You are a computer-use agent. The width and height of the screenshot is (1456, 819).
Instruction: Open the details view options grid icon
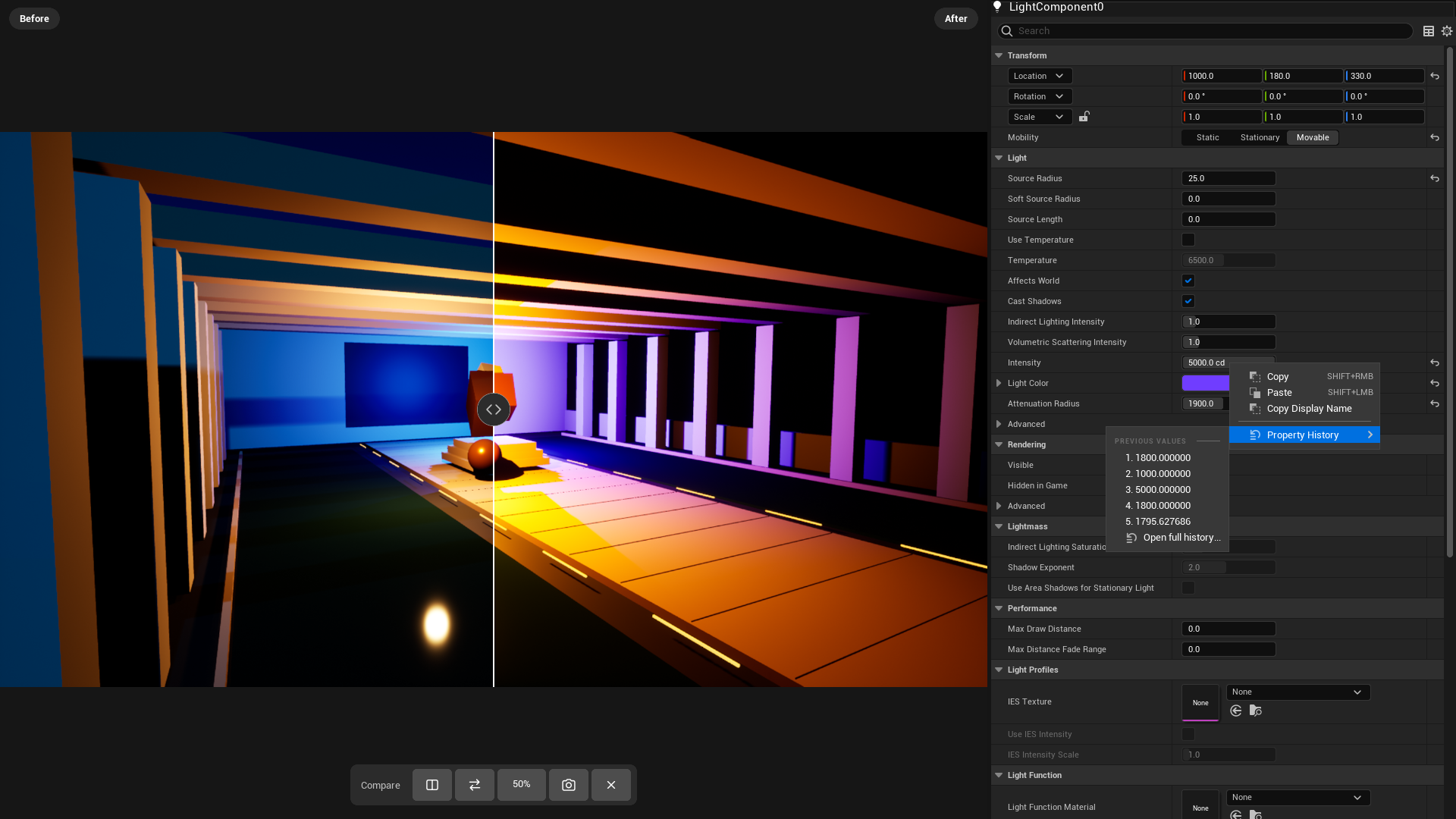point(1429,31)
